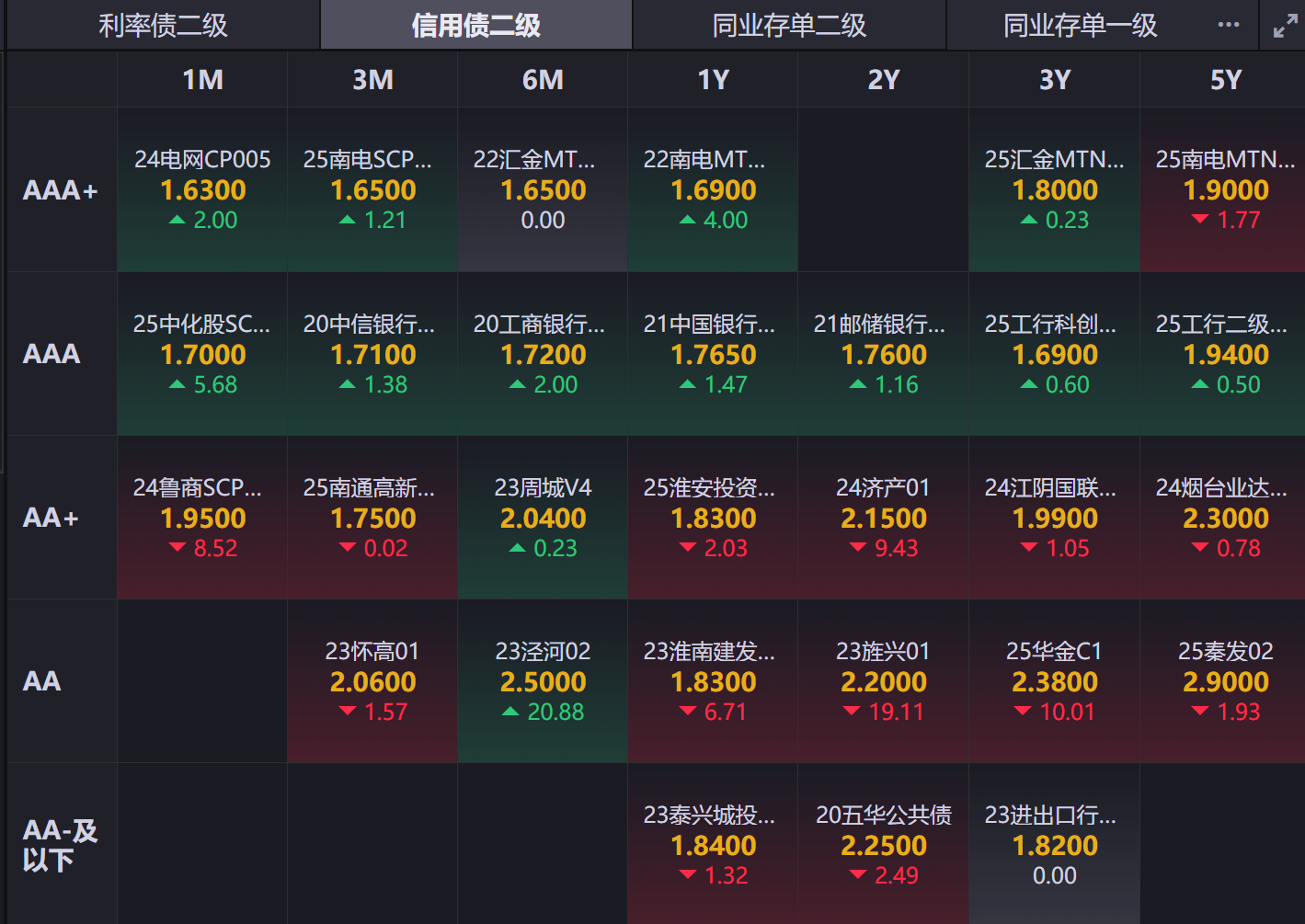The width and height of the screenshot is (1305, 924).
Task: Open the 25南电MTN bond cell
Action: (x=1223, y=189)
